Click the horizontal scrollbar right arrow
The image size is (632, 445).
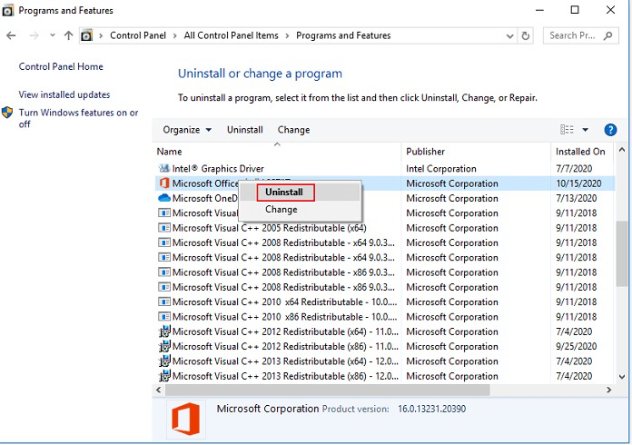coord(609,390)
